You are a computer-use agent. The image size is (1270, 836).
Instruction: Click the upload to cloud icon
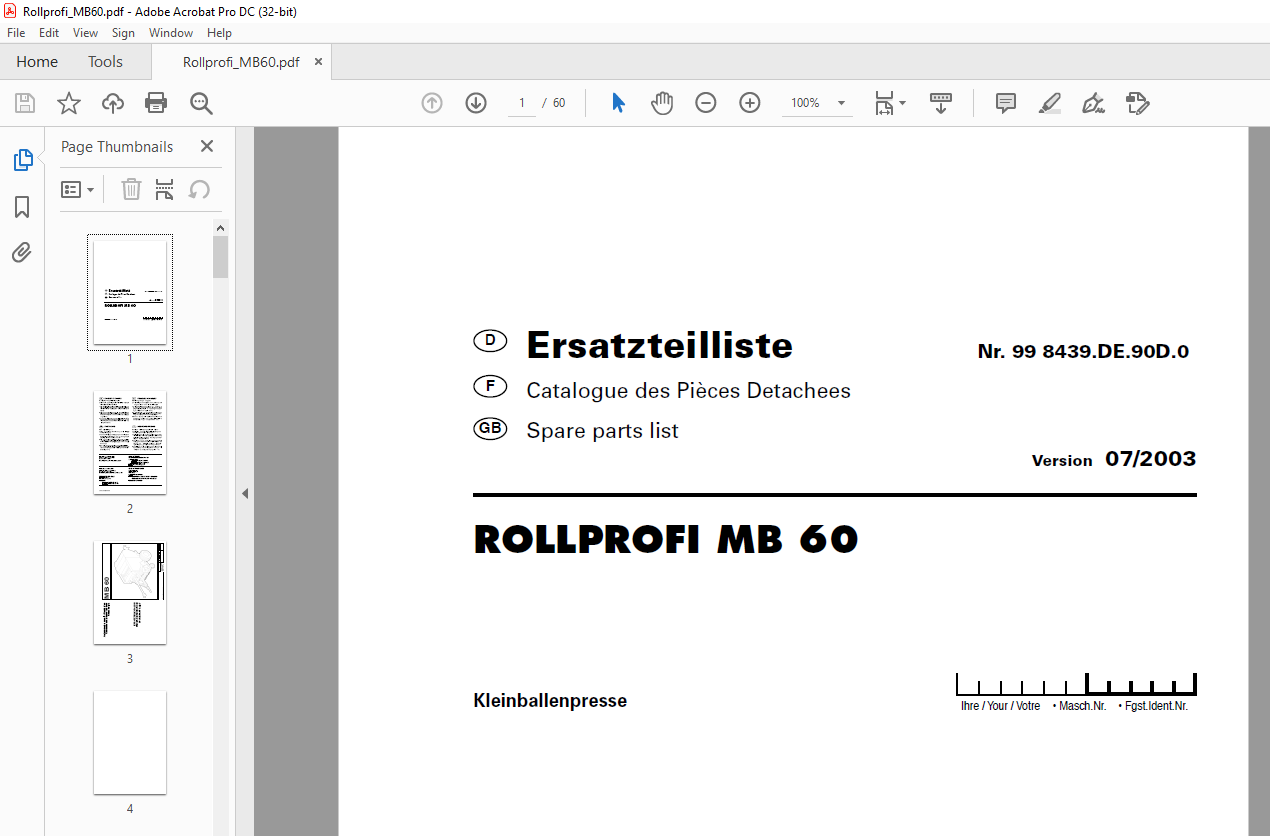113,103
